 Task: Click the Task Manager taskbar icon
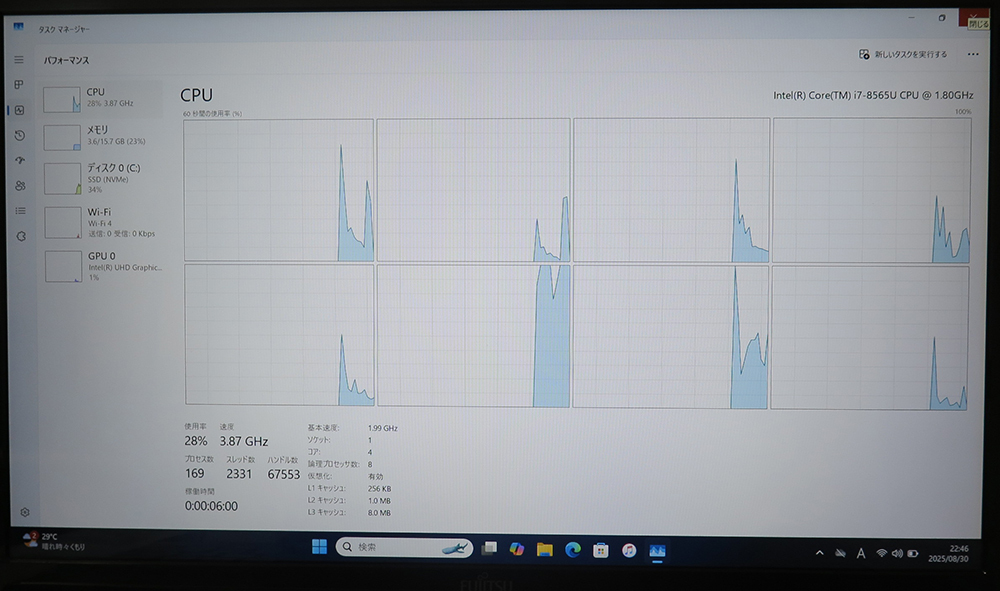click(x=658, y=550)
